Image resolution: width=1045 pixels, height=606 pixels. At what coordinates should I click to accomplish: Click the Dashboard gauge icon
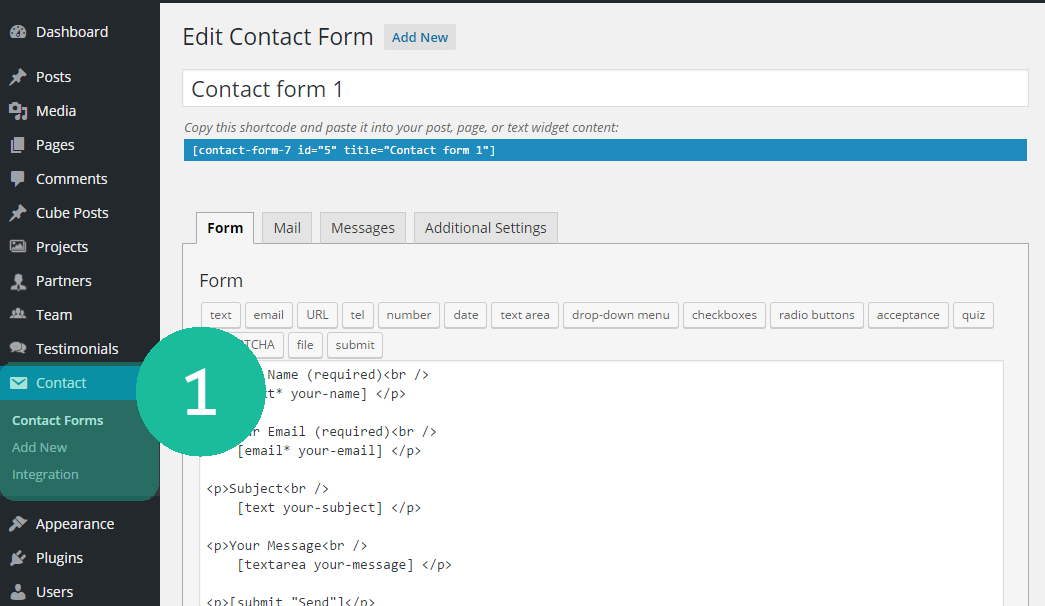coord(17,32)
